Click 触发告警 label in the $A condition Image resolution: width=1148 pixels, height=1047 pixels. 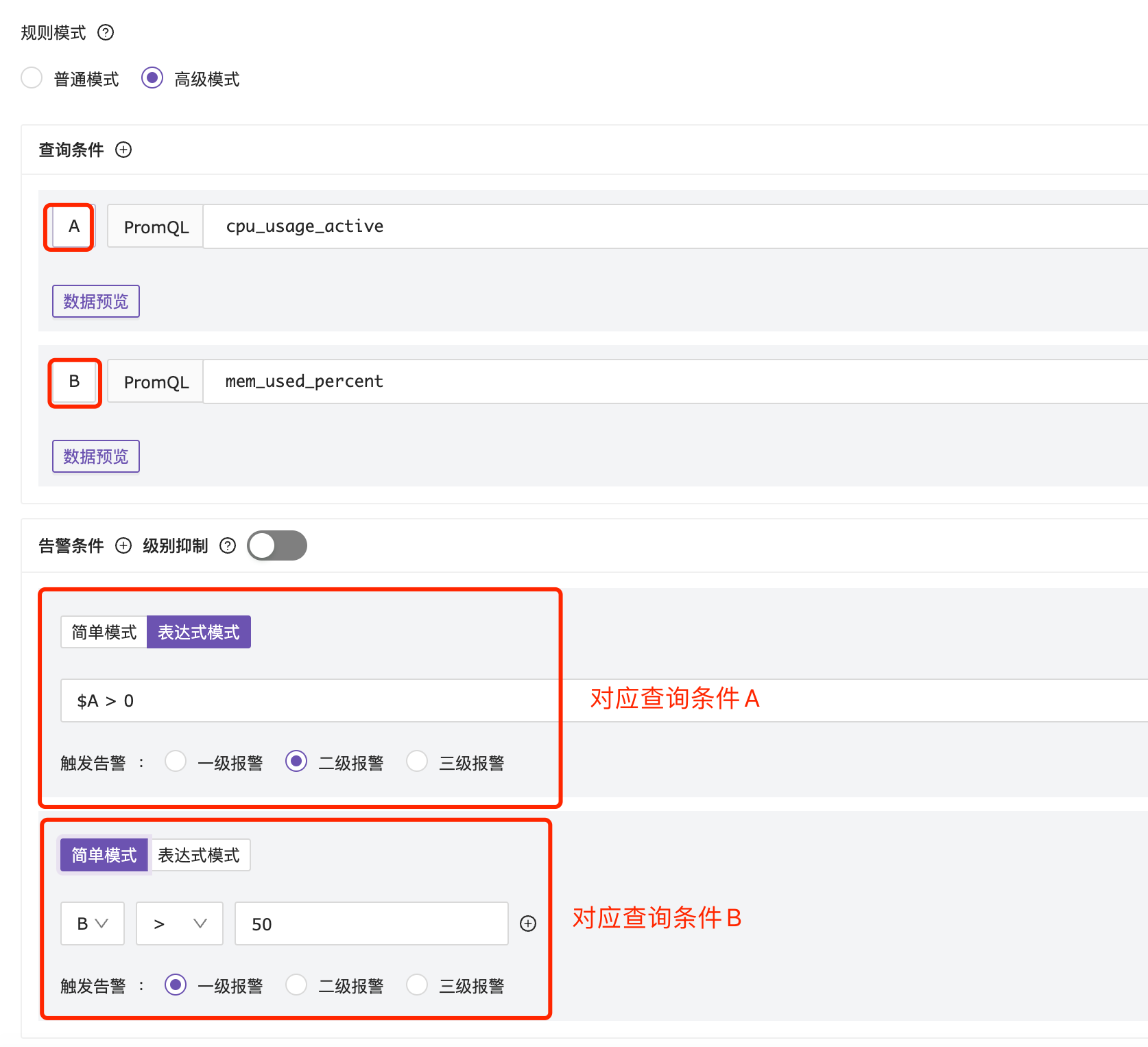[93, 763]
